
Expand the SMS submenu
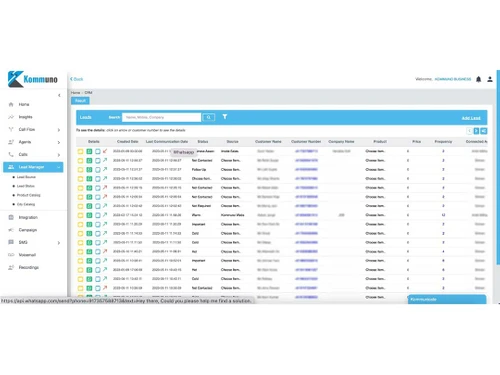(x=59, y=243)
